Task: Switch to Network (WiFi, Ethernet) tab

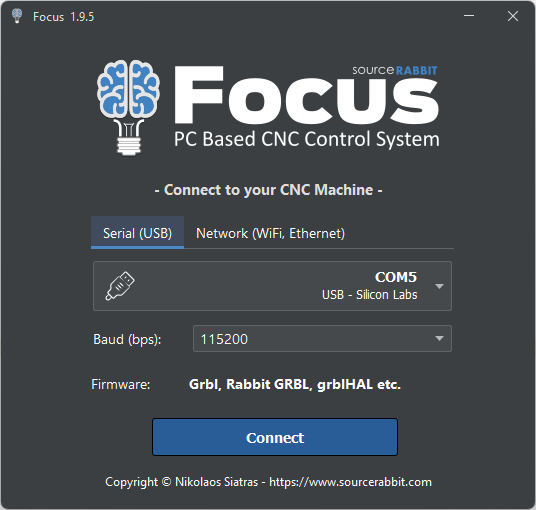Action: 270,233
